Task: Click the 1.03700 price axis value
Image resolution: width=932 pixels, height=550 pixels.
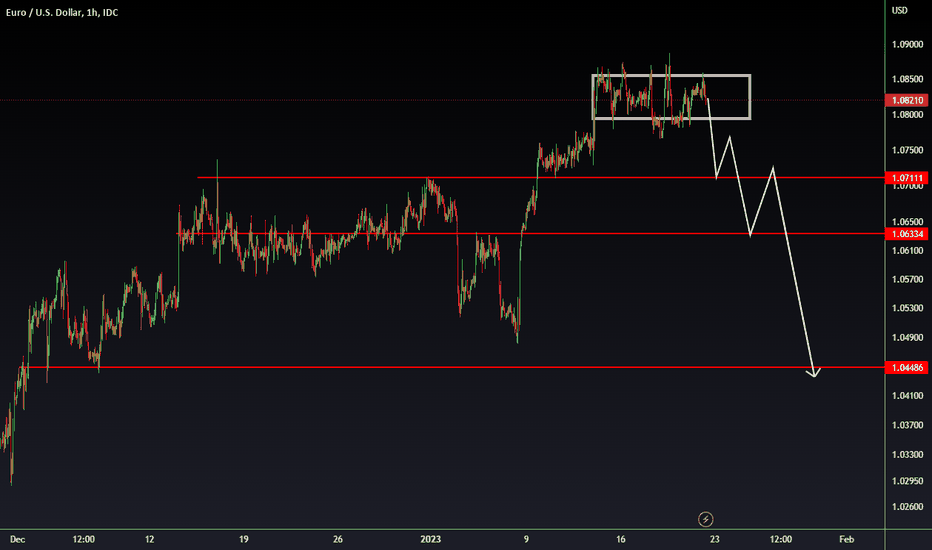Action: point(908,425)
